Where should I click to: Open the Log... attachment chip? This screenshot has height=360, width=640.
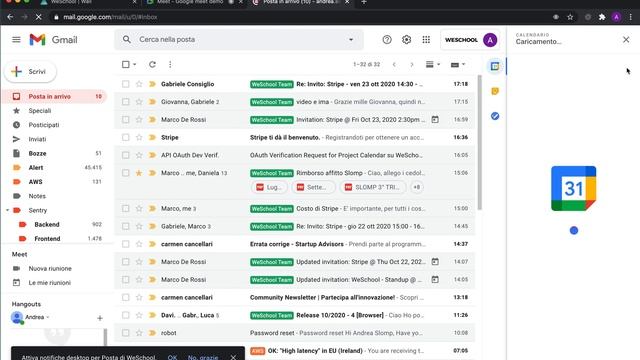(x=269, y=187)
